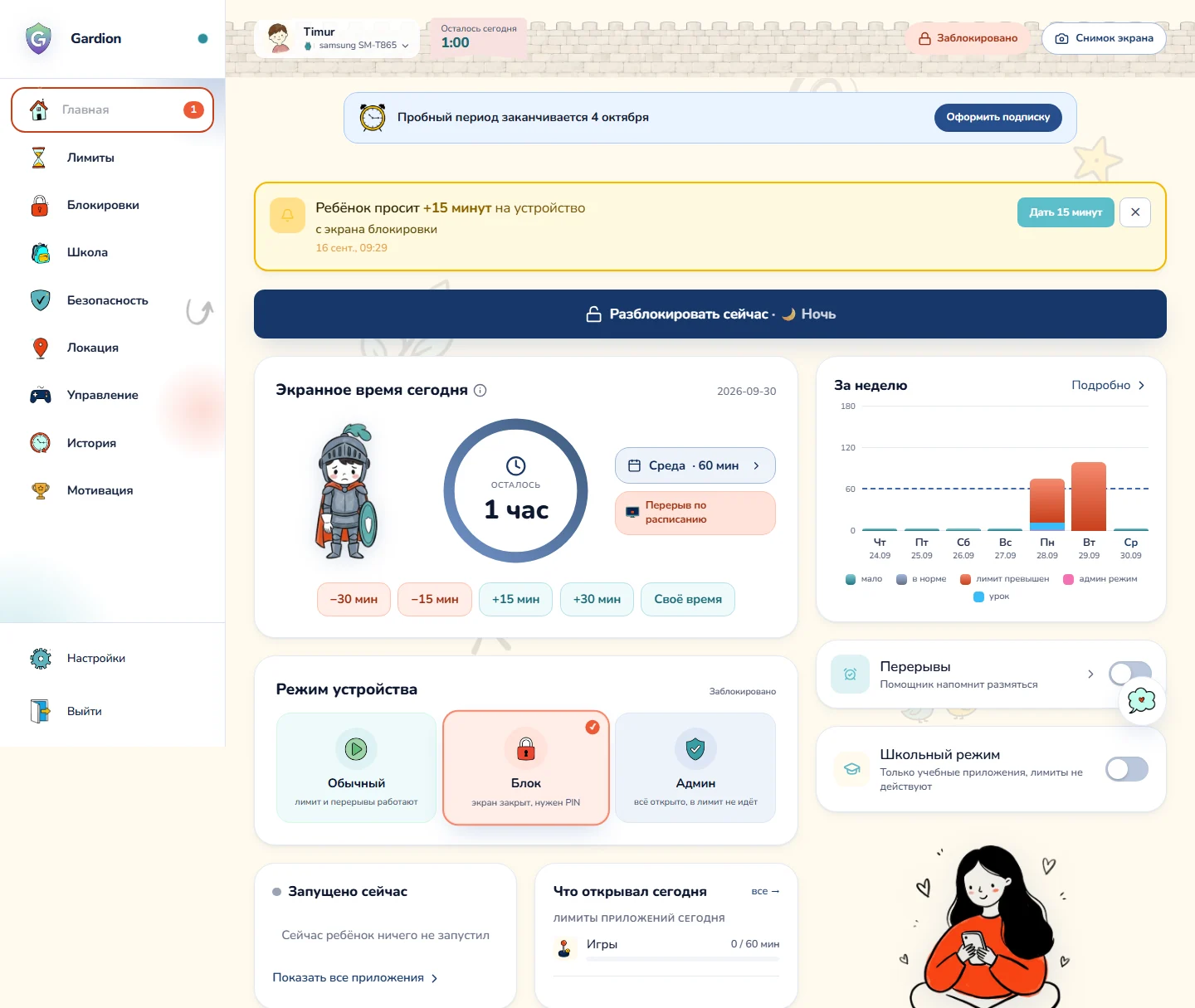Open the Локация section

[112, 348]
